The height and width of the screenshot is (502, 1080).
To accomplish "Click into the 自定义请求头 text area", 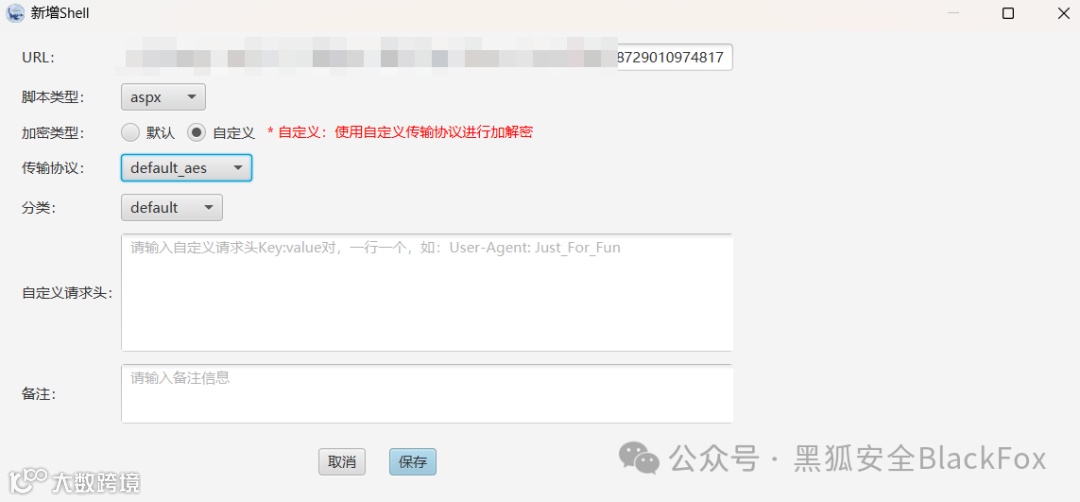I will point(427,293).
